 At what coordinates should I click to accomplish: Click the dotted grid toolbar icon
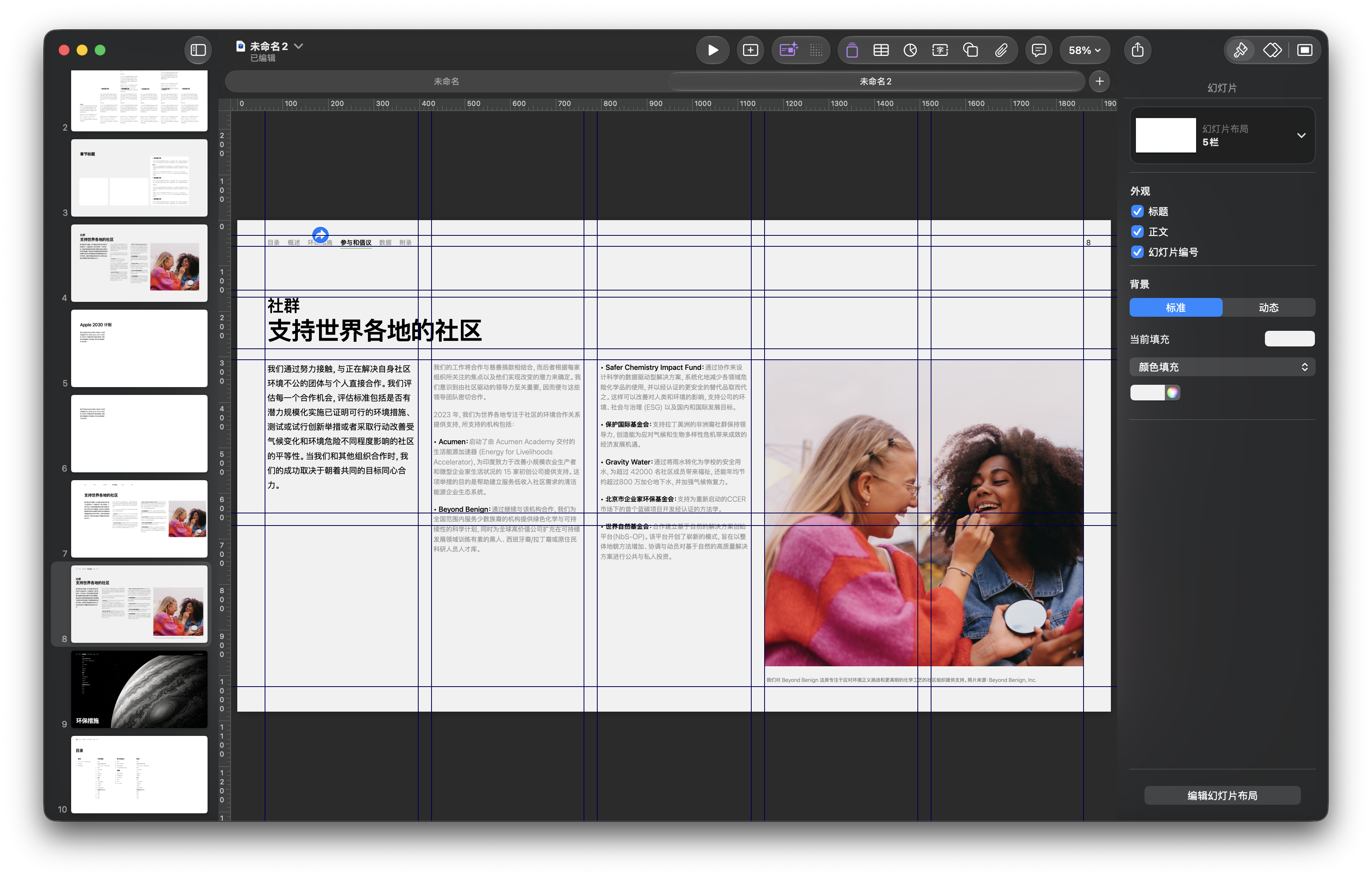(816, 50)
